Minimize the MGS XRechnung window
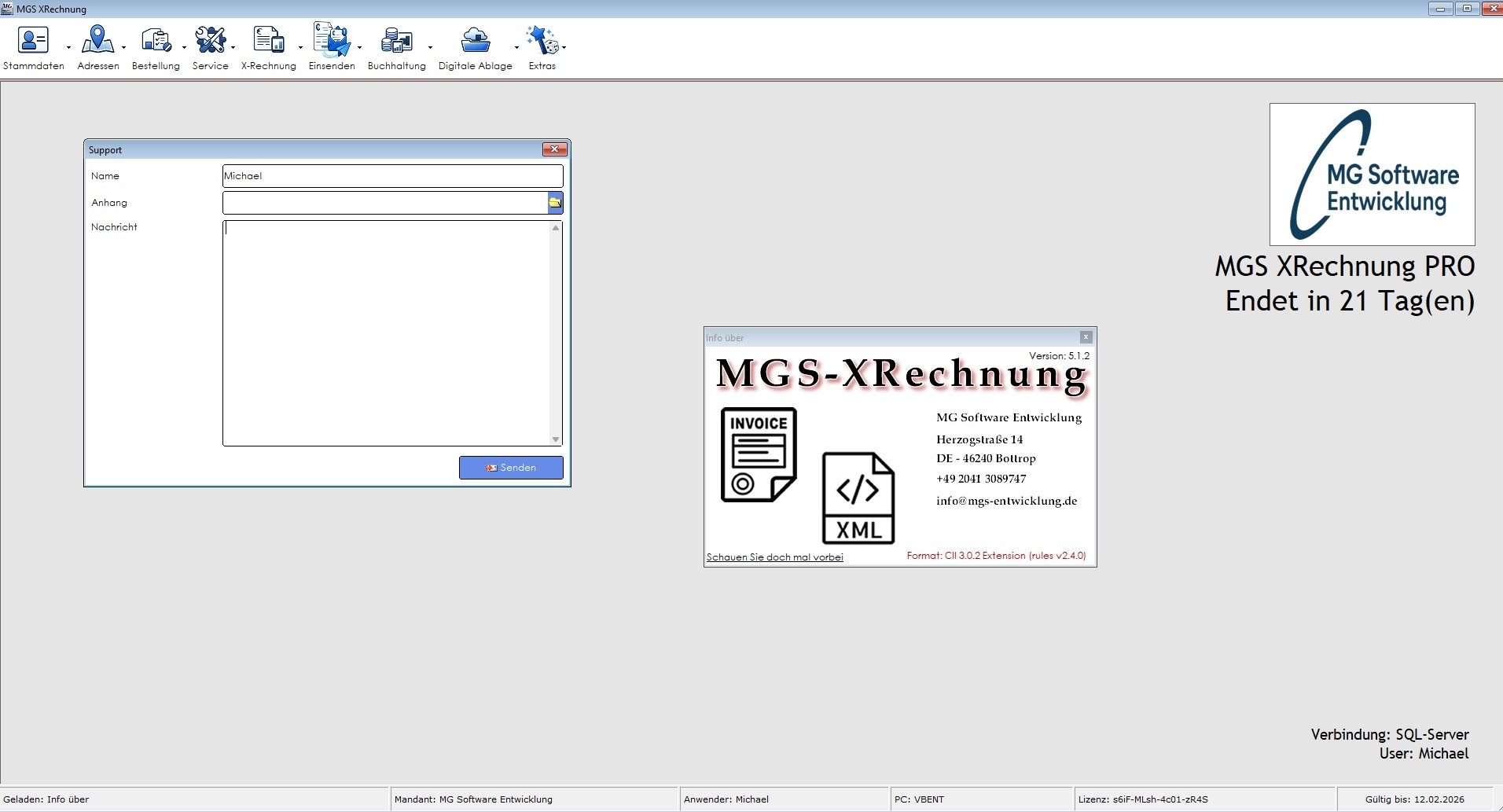This screenshot has width=1503, height=812. coord(1440,9)
